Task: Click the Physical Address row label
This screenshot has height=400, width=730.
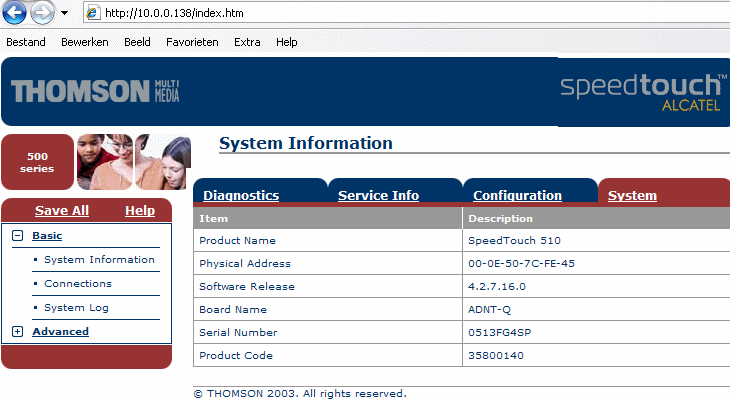Action: pyautogui.click(x=245, y=264)
